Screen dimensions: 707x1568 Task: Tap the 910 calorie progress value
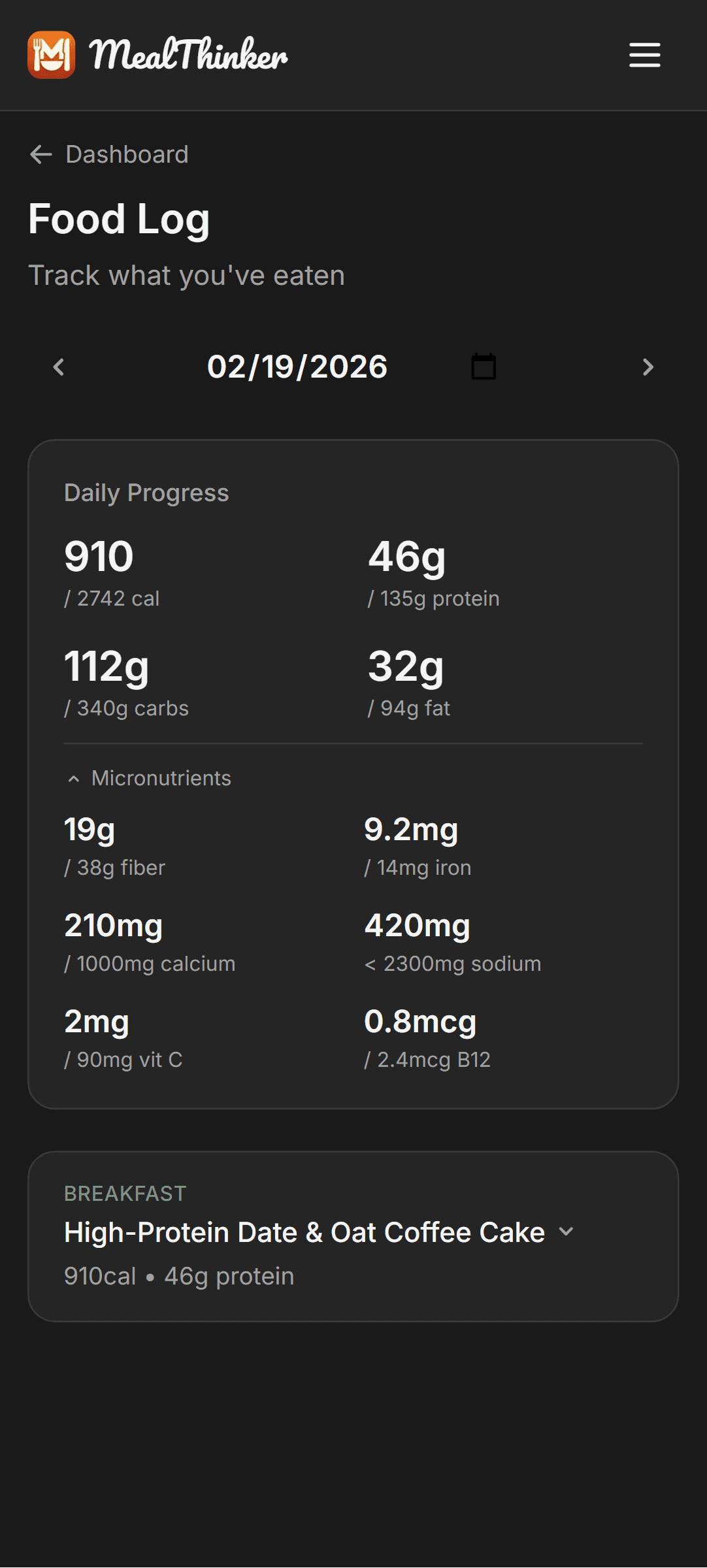click(98, 556)
